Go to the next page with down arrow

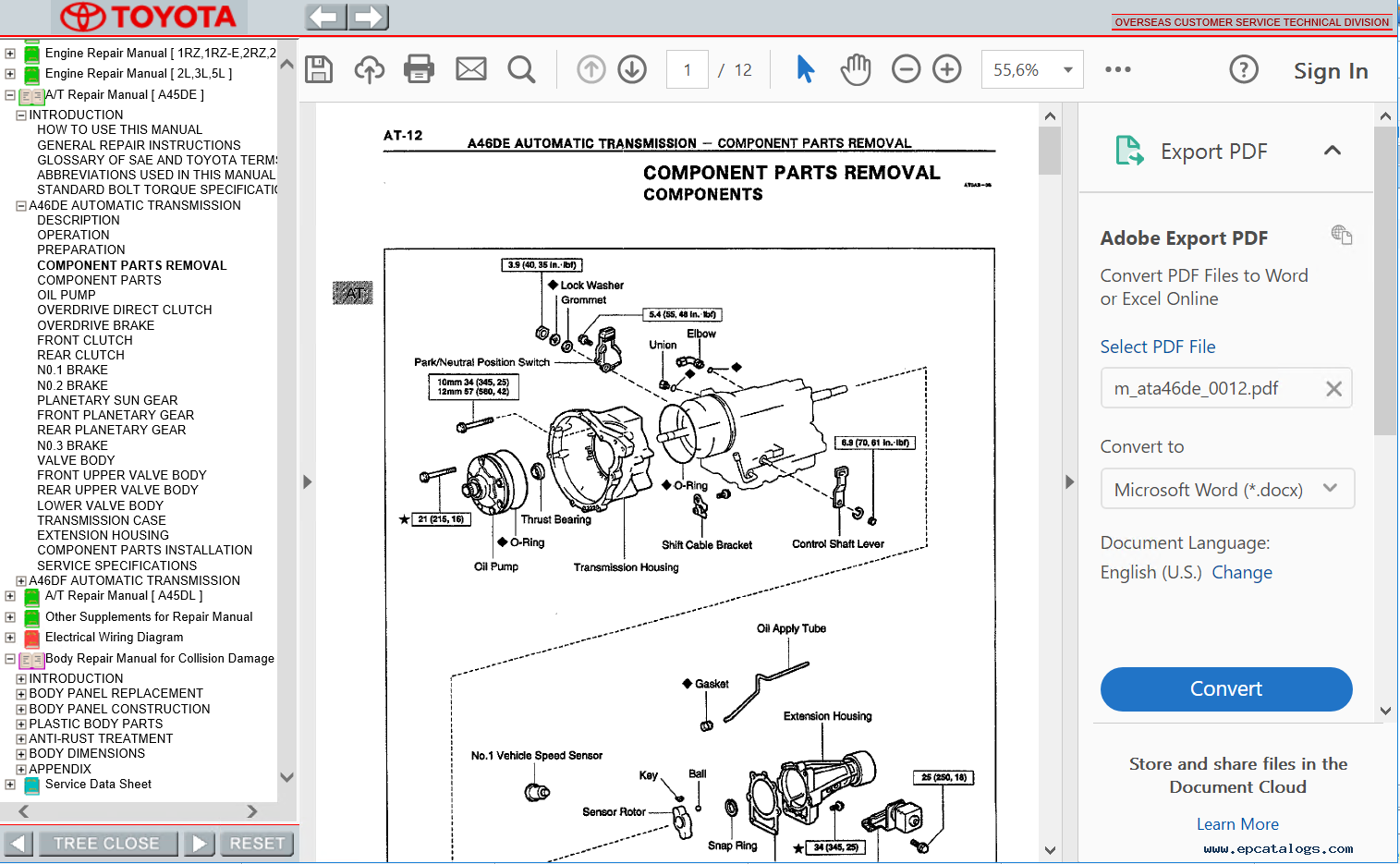pos(632,68)
